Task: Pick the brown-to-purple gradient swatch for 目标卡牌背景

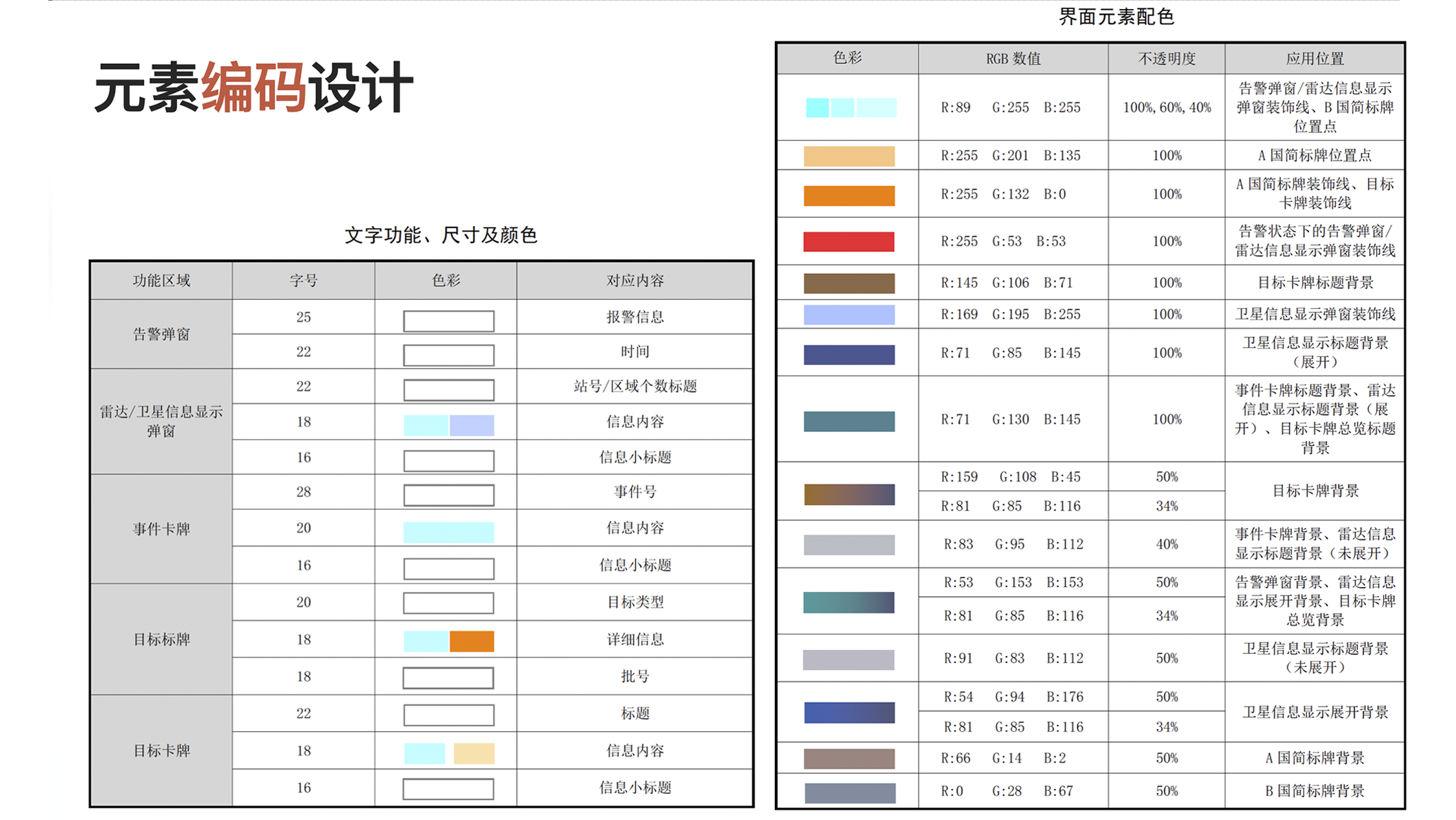Action: [849, 494]
